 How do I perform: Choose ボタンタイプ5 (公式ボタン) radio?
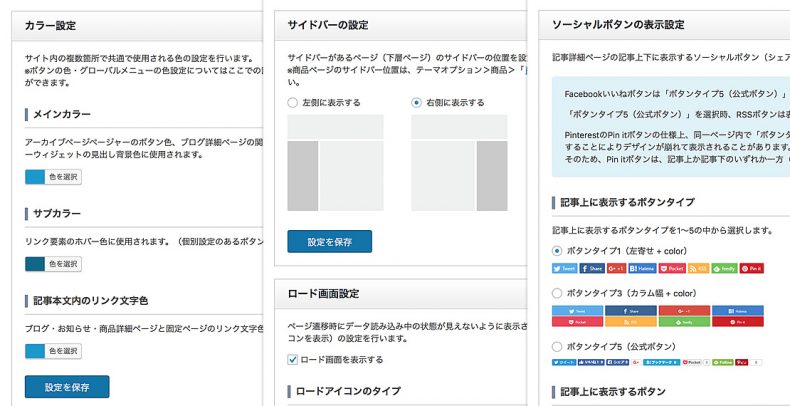(558, 346)
